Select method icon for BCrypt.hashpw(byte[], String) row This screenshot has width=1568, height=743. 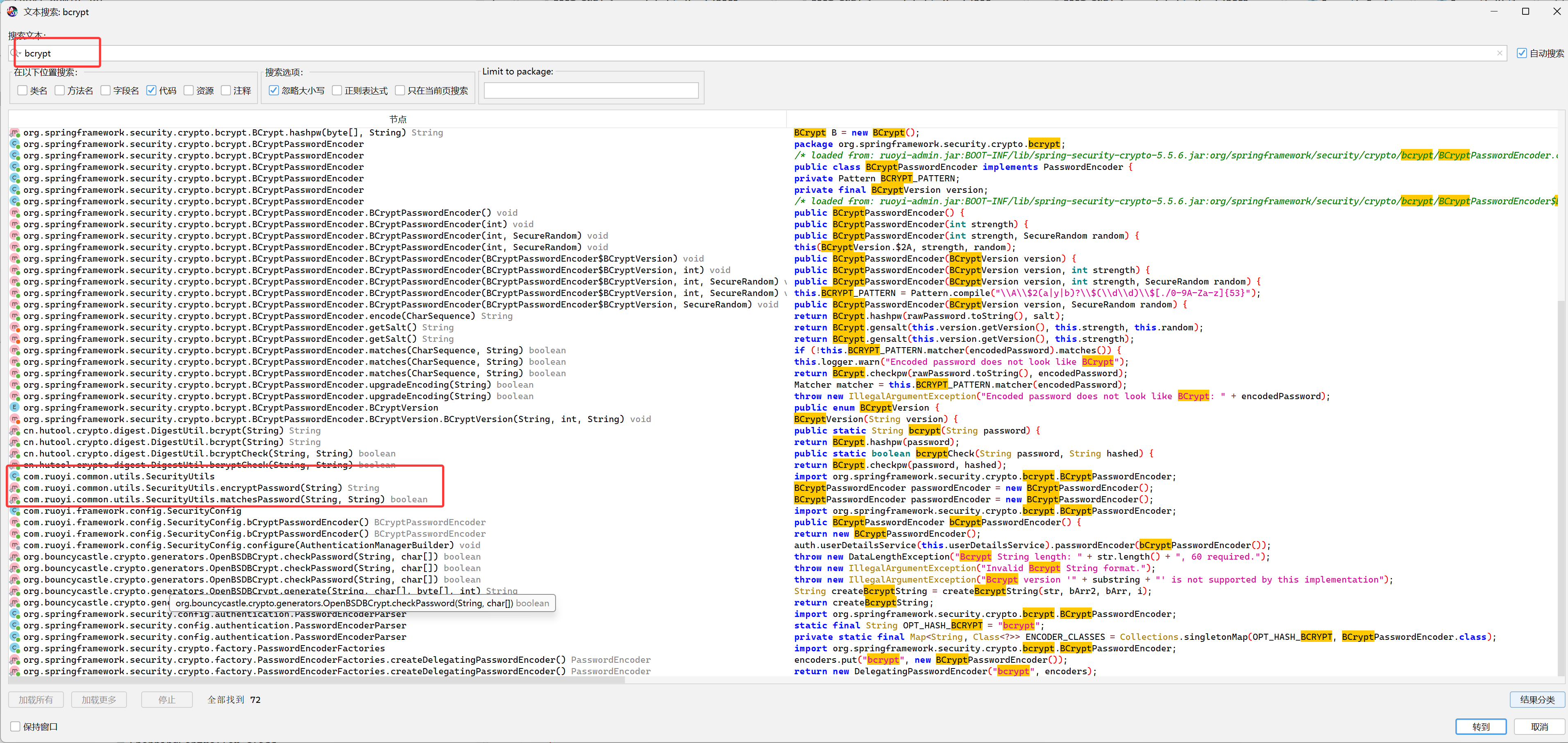pos(15,133)
